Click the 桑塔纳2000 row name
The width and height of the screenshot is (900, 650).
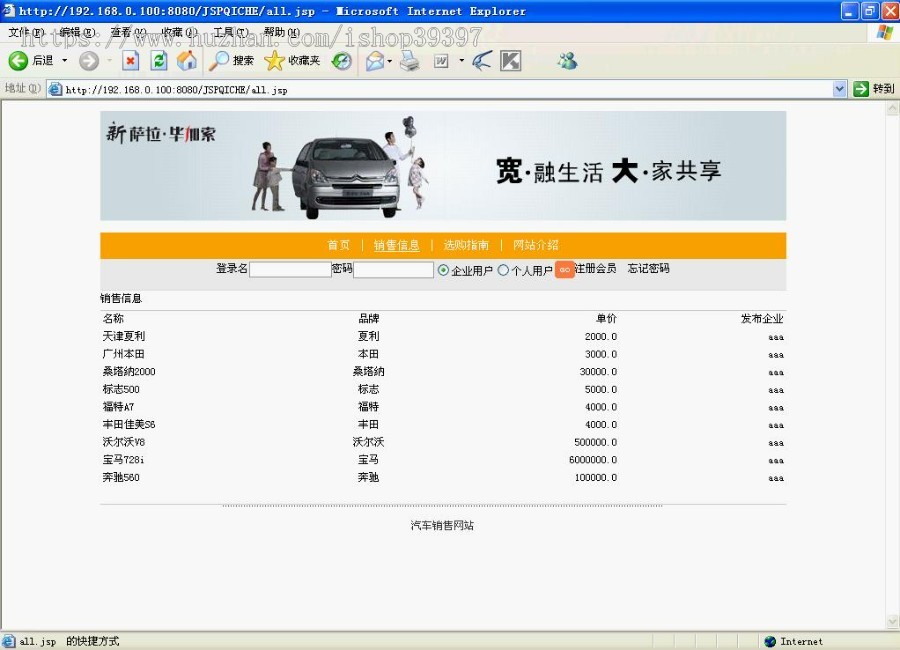tap(129, 372)
